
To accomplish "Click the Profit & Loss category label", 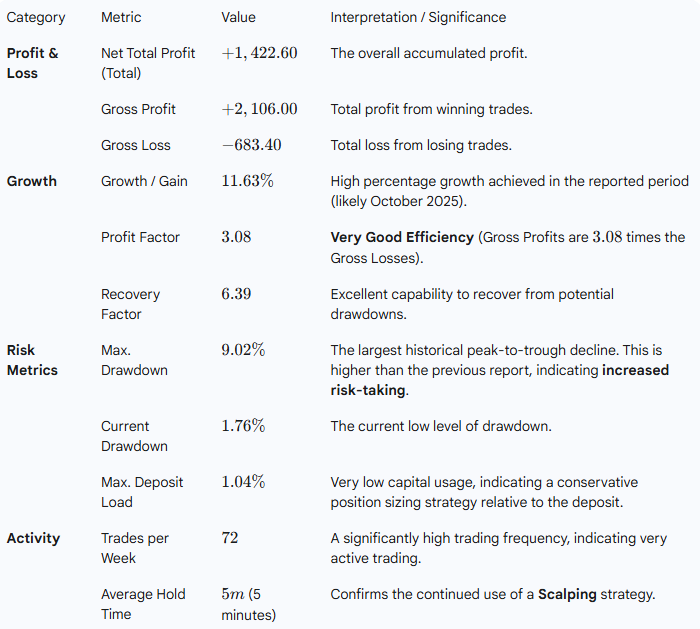I will pos(32,63).
